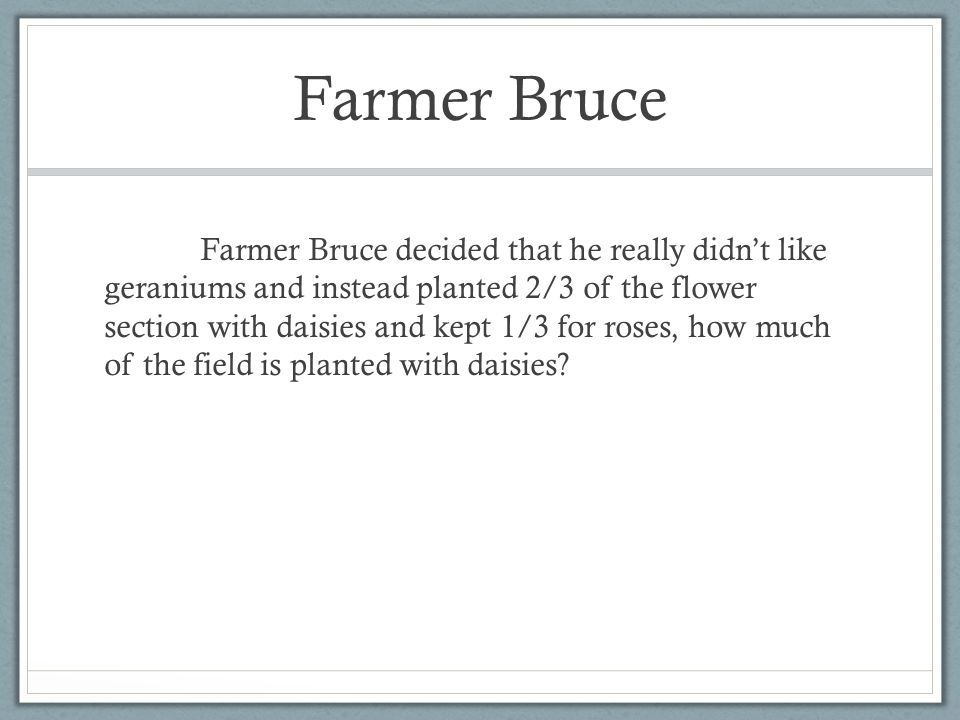Screen dimensions: 960x720
Task: Click the word 'field' in the last line
Action: [223, 365]
